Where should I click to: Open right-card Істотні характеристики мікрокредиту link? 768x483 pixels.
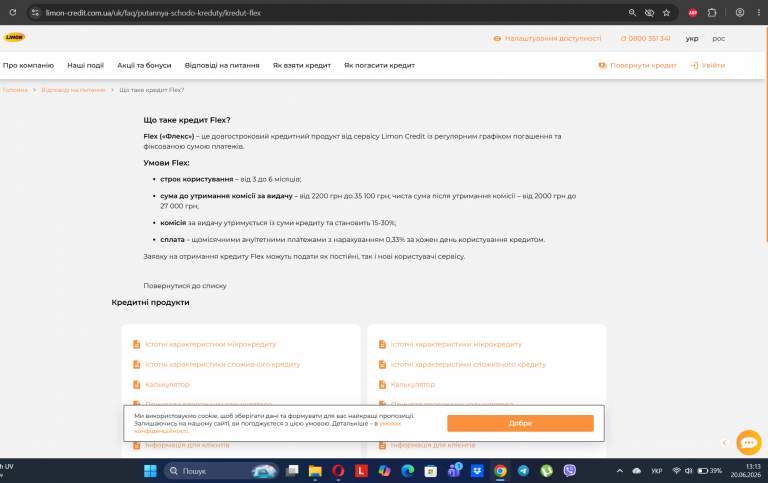click(x=456, y=344)
